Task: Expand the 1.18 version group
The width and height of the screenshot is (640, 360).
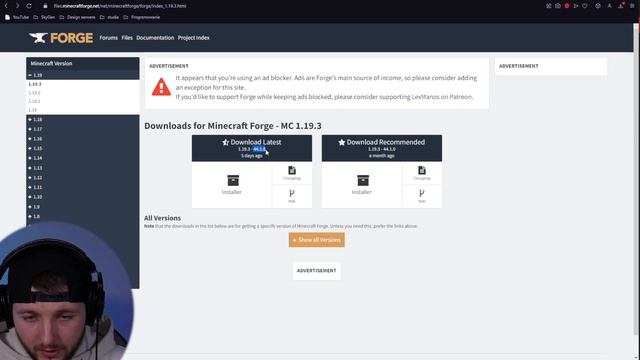Action: coord(35,120)
